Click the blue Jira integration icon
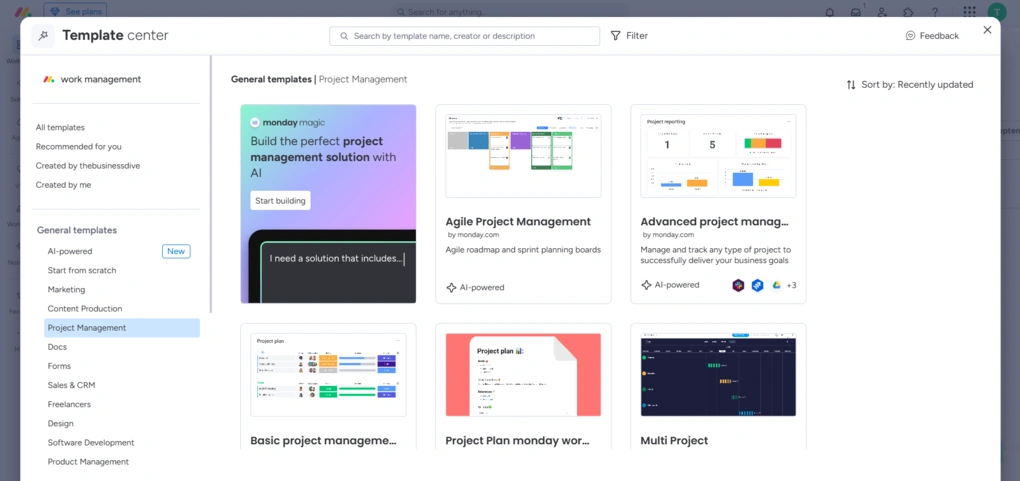 757,285
